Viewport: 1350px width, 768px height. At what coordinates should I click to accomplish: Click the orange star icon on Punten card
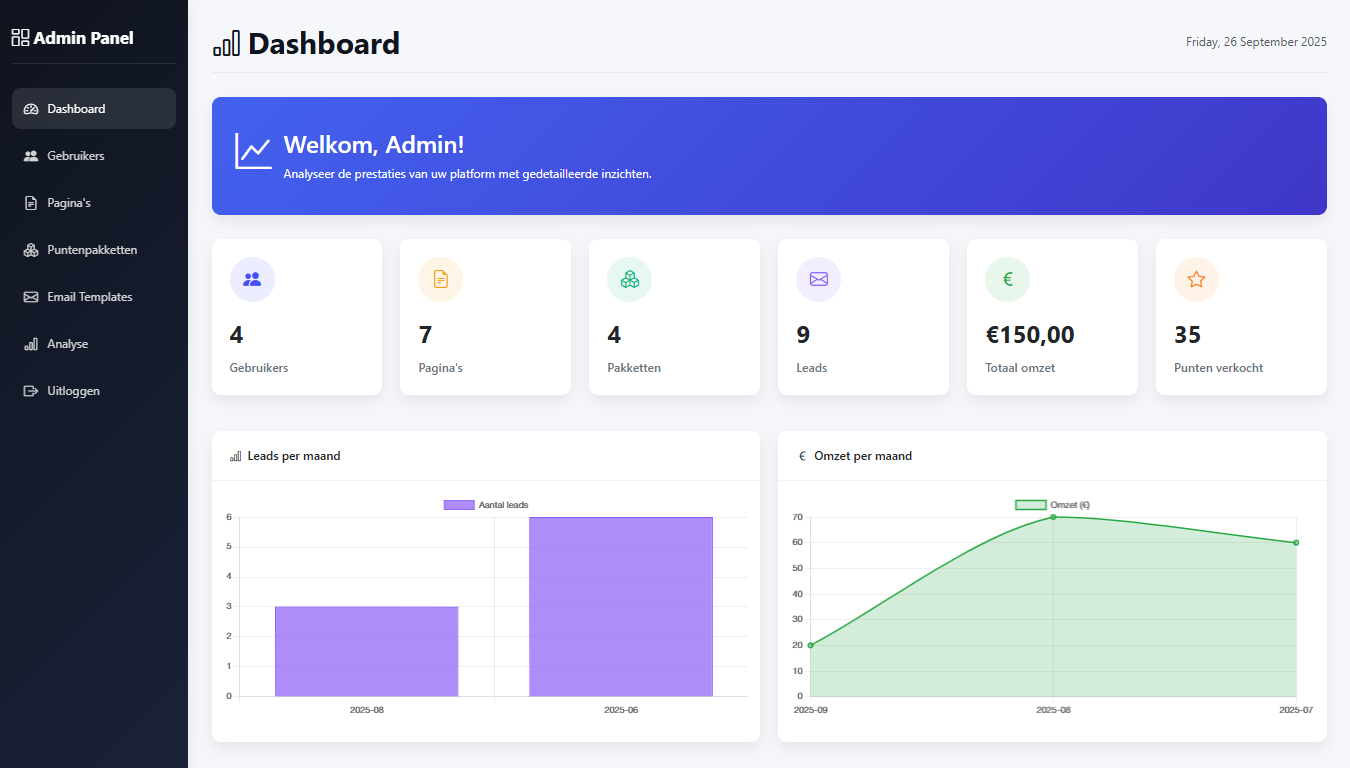1196,279
